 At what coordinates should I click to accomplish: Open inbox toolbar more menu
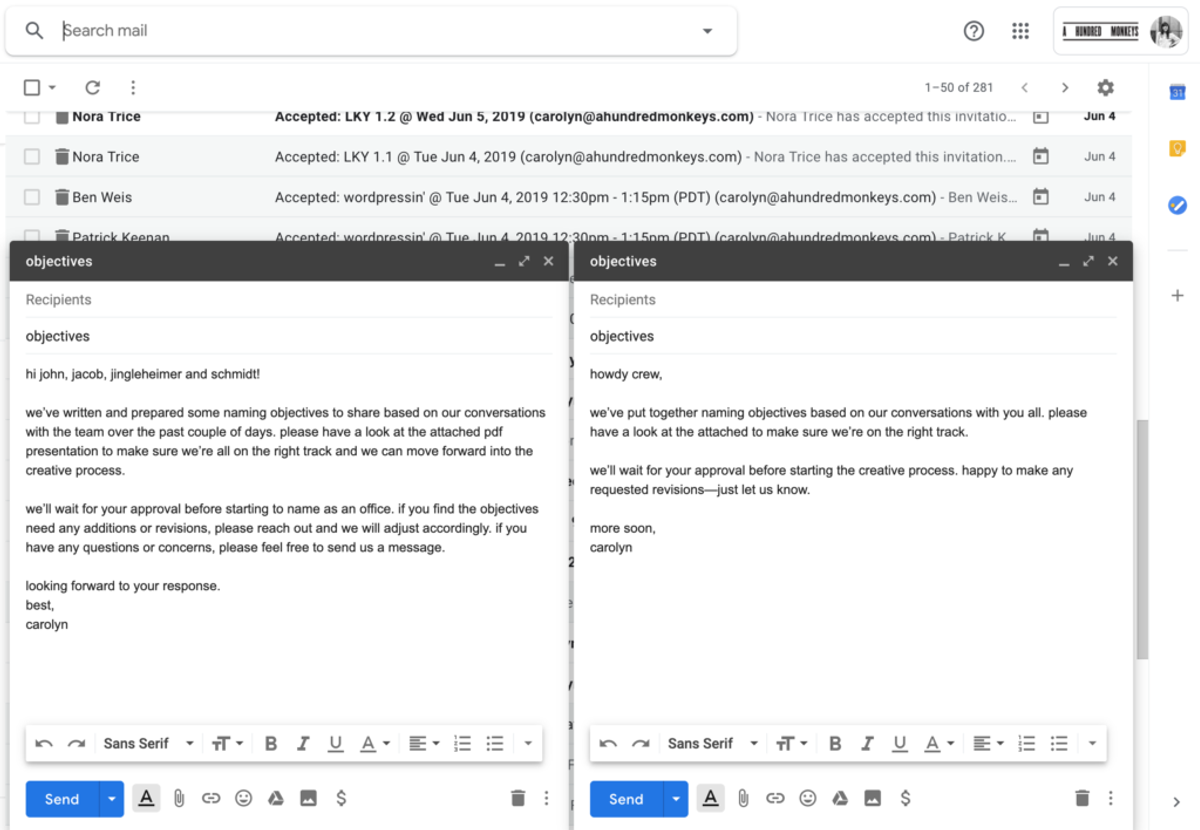click(x=132, y=88)
